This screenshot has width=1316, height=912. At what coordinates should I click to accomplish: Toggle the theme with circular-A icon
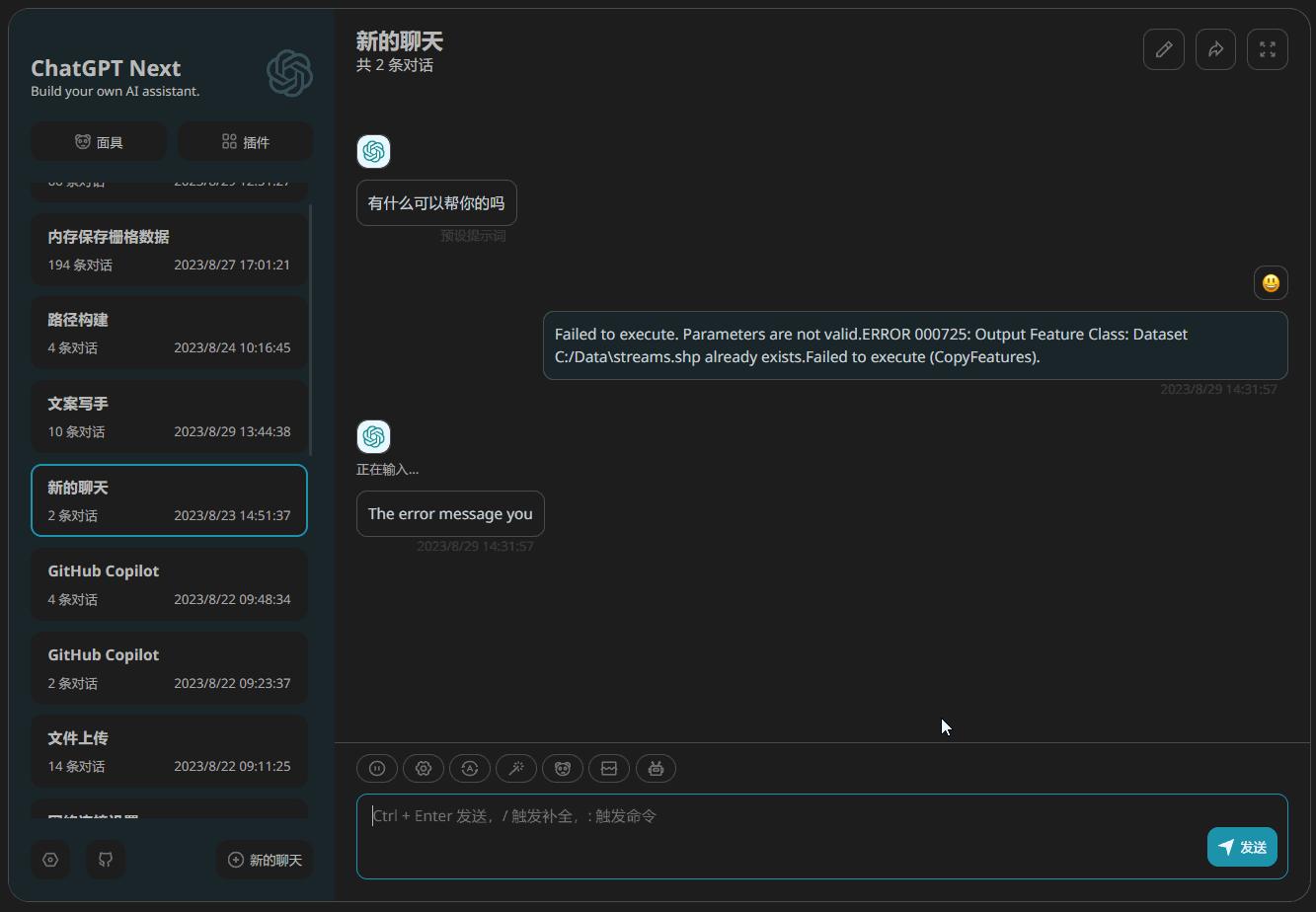tap(469, 768)
